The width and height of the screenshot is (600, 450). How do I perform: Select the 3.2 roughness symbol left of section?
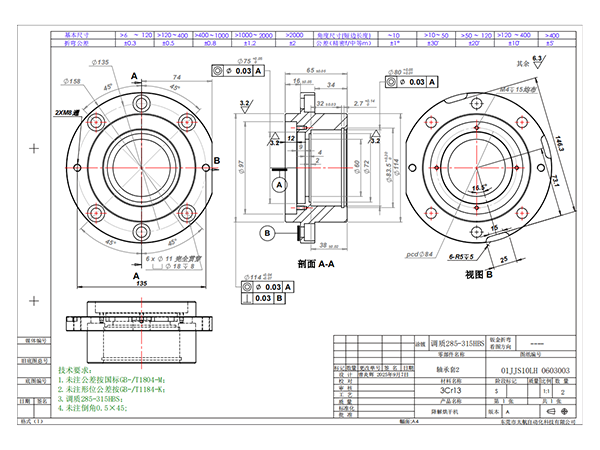(244, 103)
